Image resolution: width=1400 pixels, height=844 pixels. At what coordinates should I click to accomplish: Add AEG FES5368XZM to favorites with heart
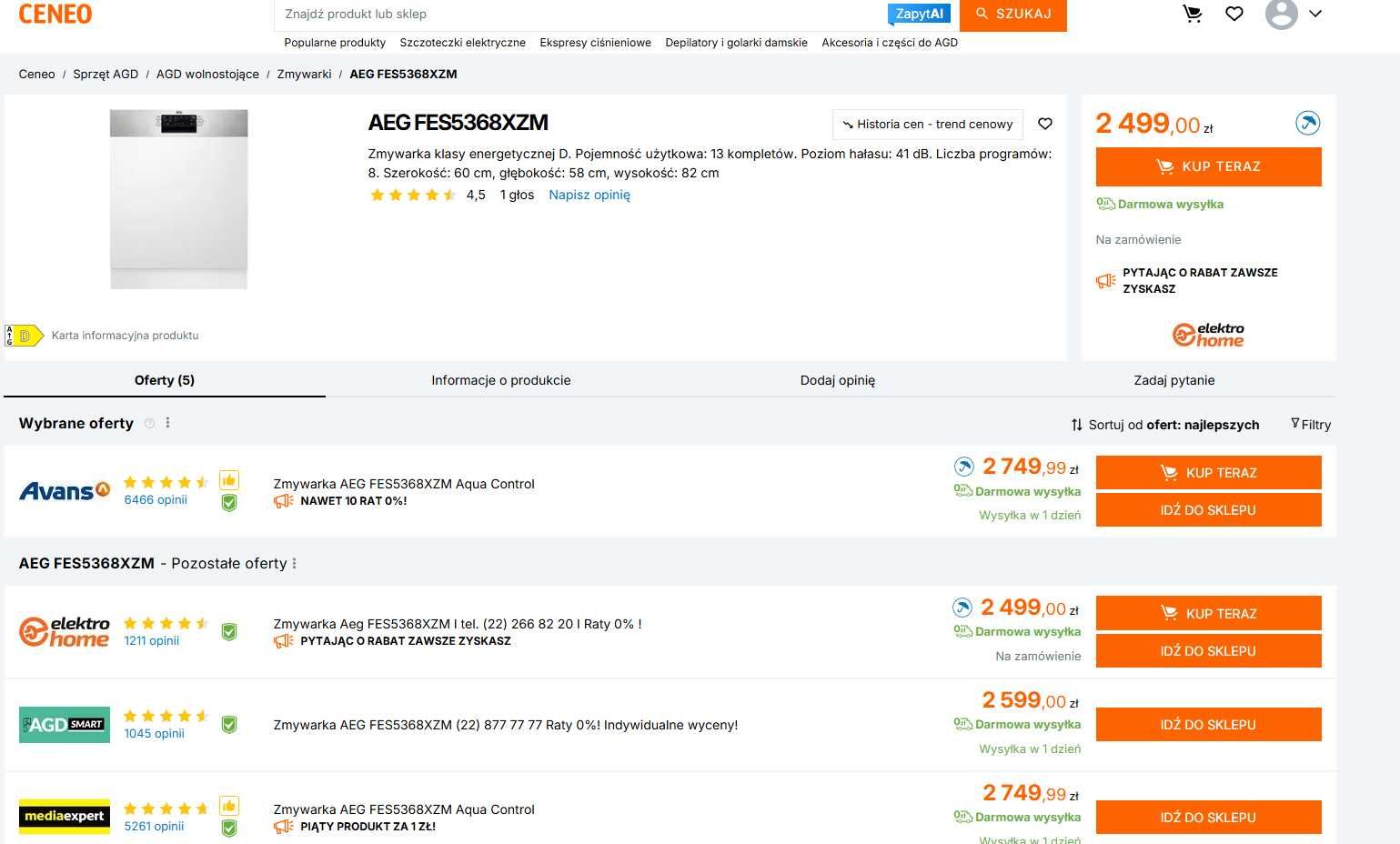point(1045,124)
